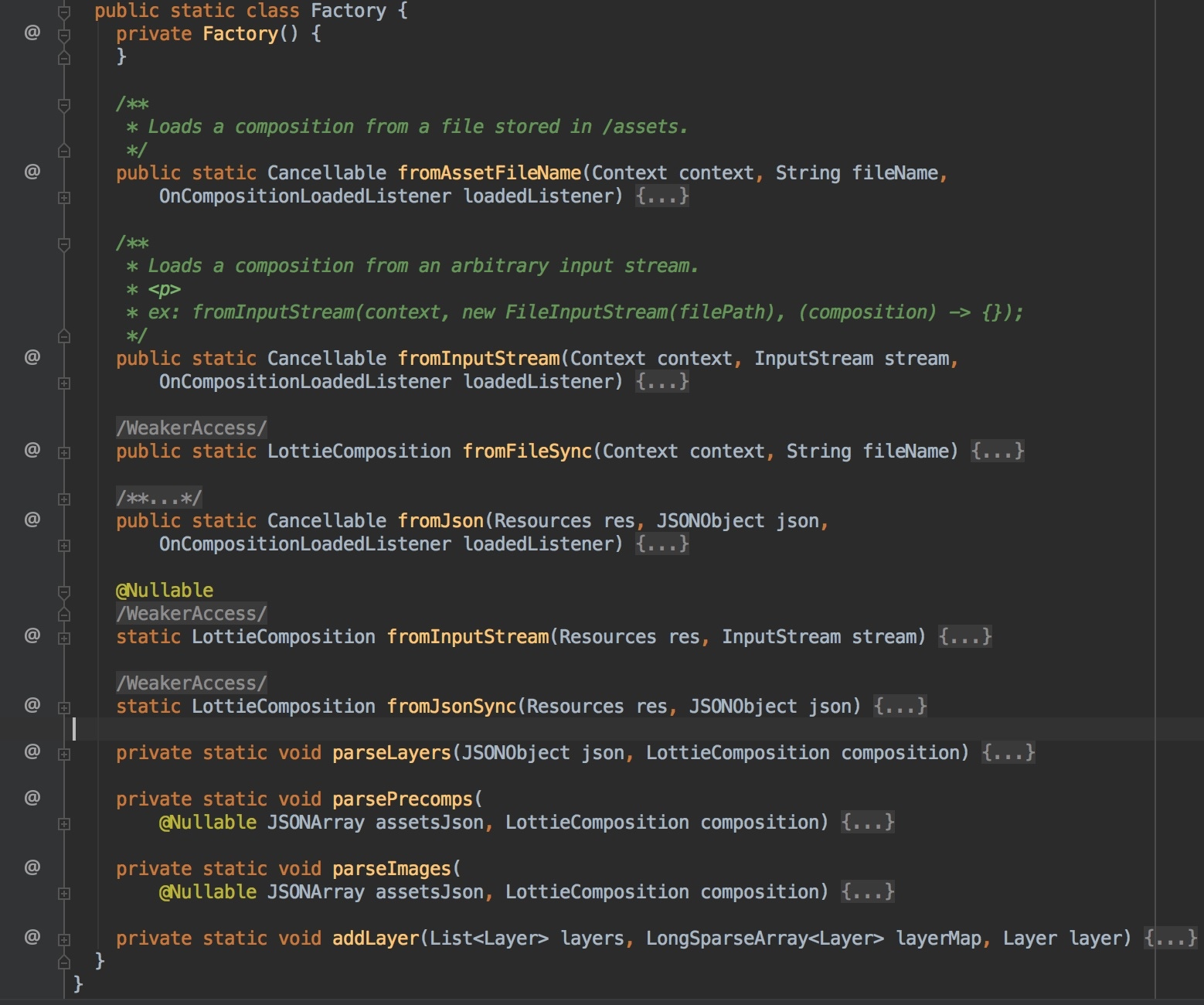Image resolution: width=1204 pixels, height=1005 pixels.
Task: Click the @ gutter icon beside parsePrecomps
Action: [32, 798]
